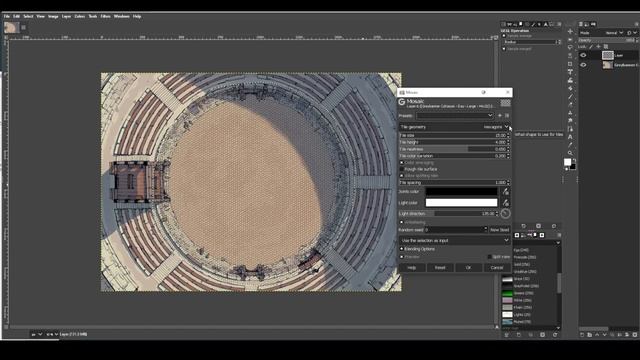Toggle Allow splitting tiles checkbox
Viewport: 640px width, 360px height.
pyautogui.click(x=402, y=176)
